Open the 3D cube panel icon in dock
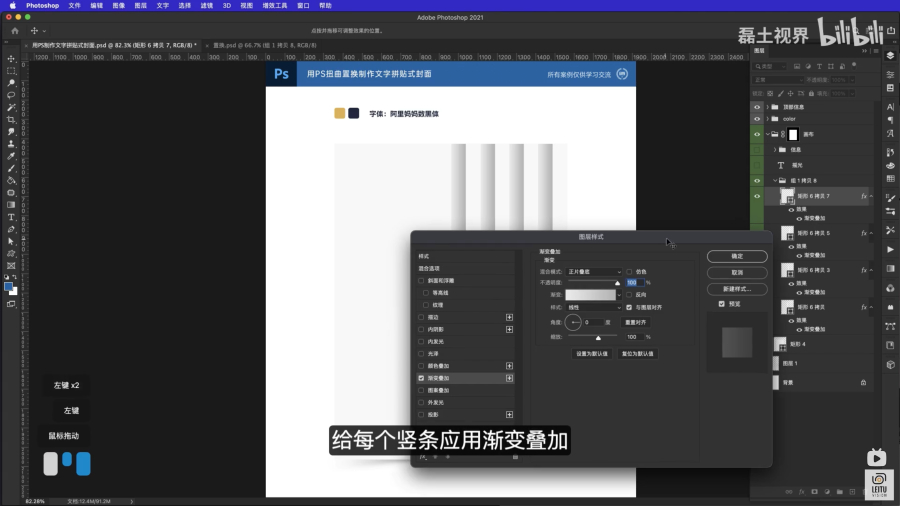 click(890, 364)
